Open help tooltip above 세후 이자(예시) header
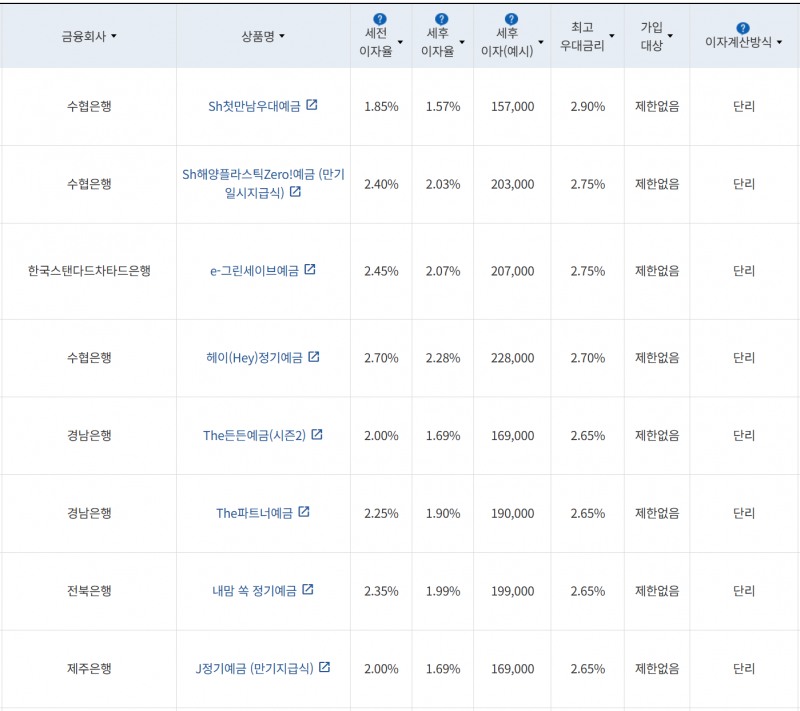 [511, 19]
